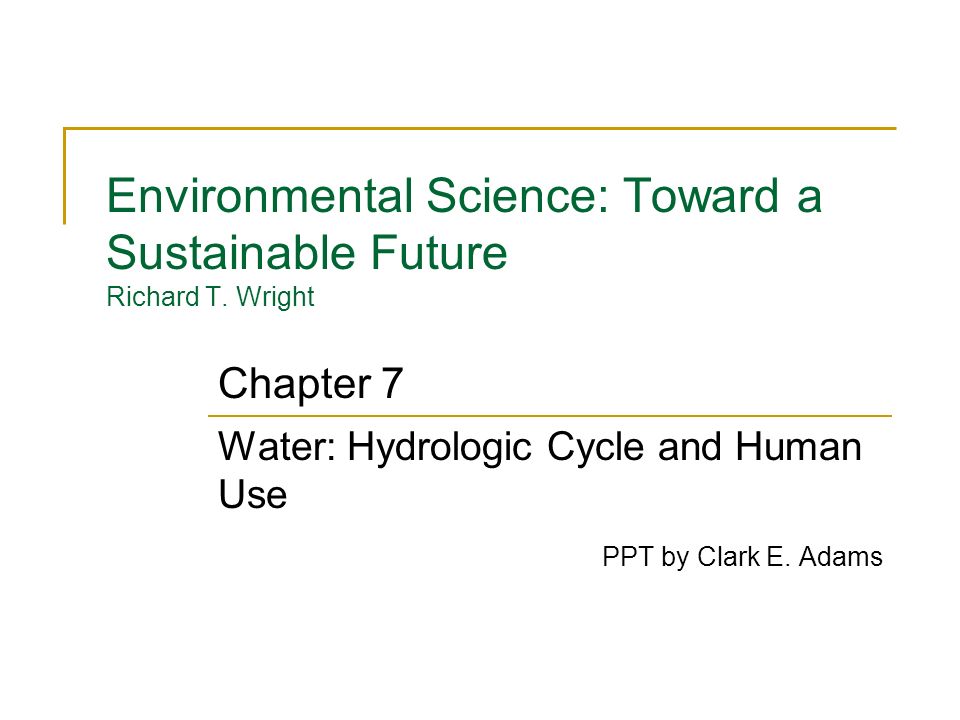Select the 'Chapter 7' heading
The image size is (960, 720).
(310, 384)
